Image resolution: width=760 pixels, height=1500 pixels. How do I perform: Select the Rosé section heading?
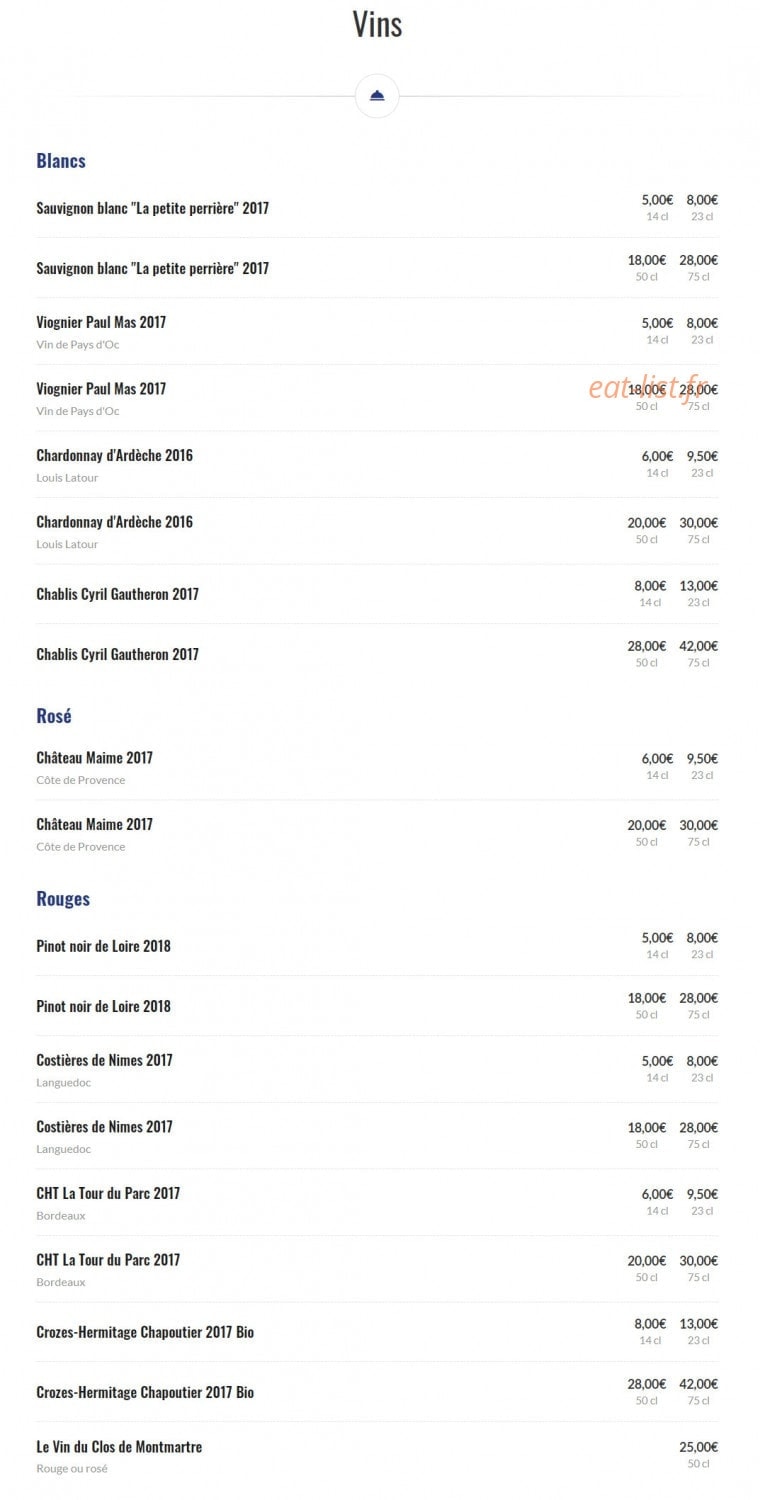click(x=54, y=716)
